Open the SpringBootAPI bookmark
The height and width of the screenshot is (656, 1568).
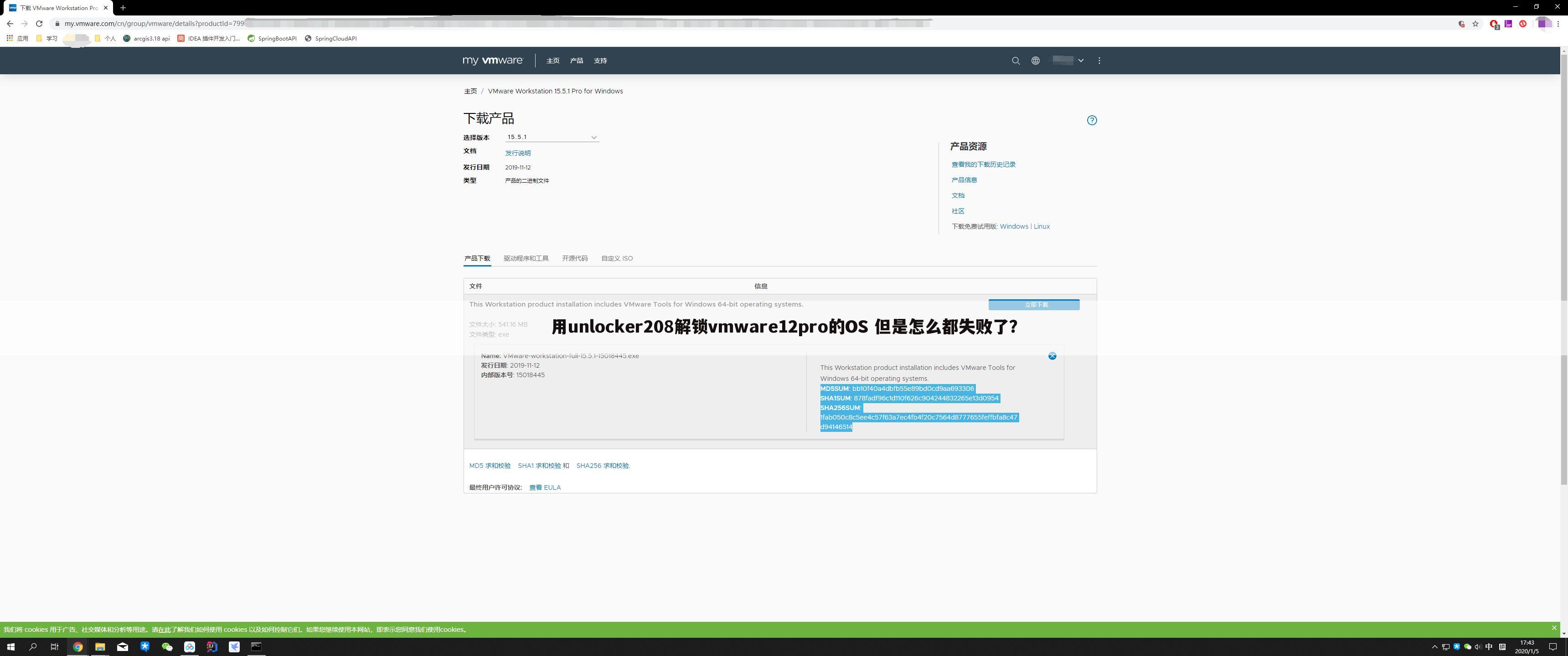point(272,38)
